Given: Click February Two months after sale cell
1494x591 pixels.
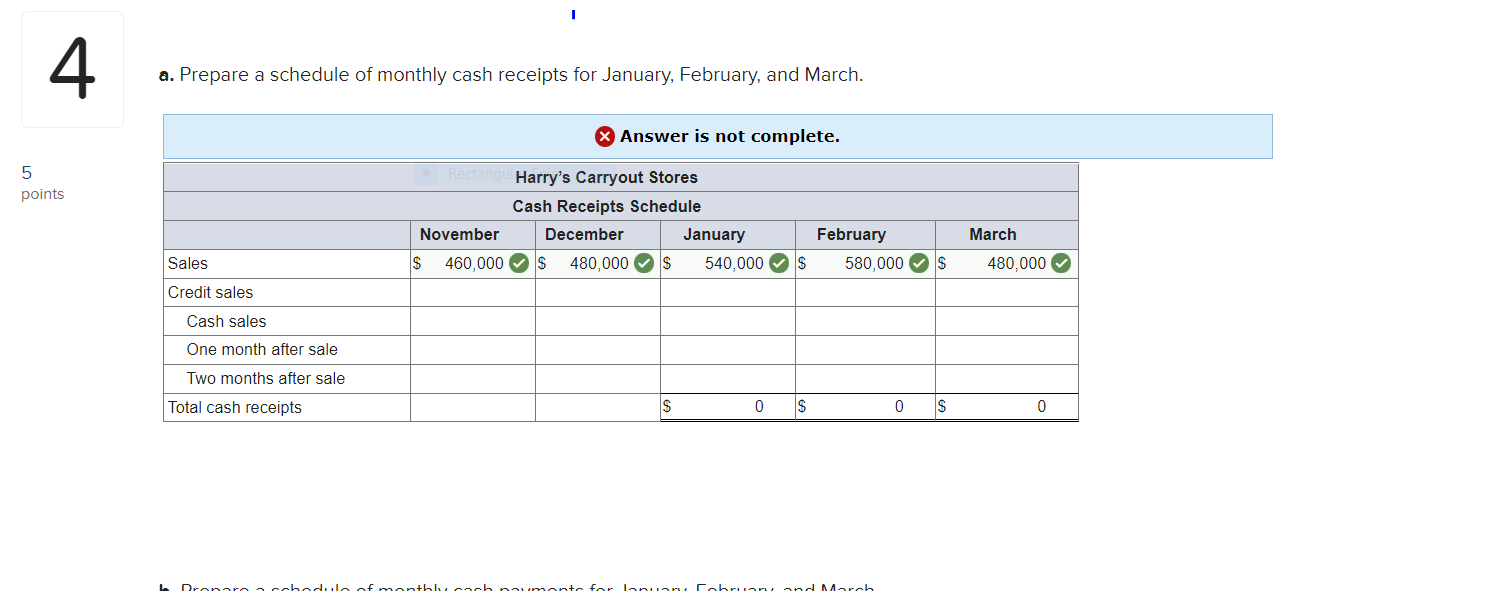Looking at the screenshot, I should 866,379.
